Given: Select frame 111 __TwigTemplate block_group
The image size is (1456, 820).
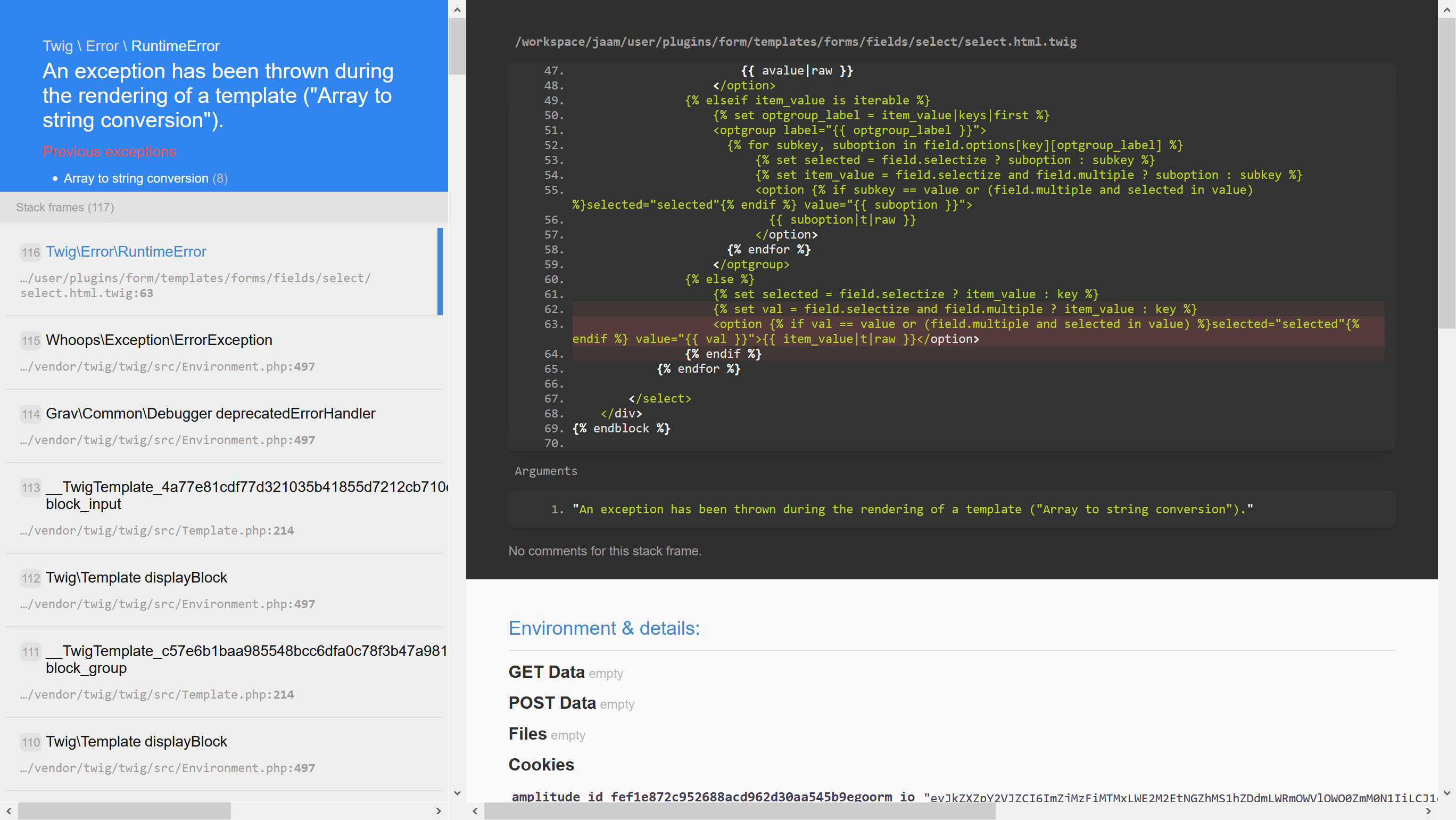Looking at the screenshot, I should tap(224, 672).
